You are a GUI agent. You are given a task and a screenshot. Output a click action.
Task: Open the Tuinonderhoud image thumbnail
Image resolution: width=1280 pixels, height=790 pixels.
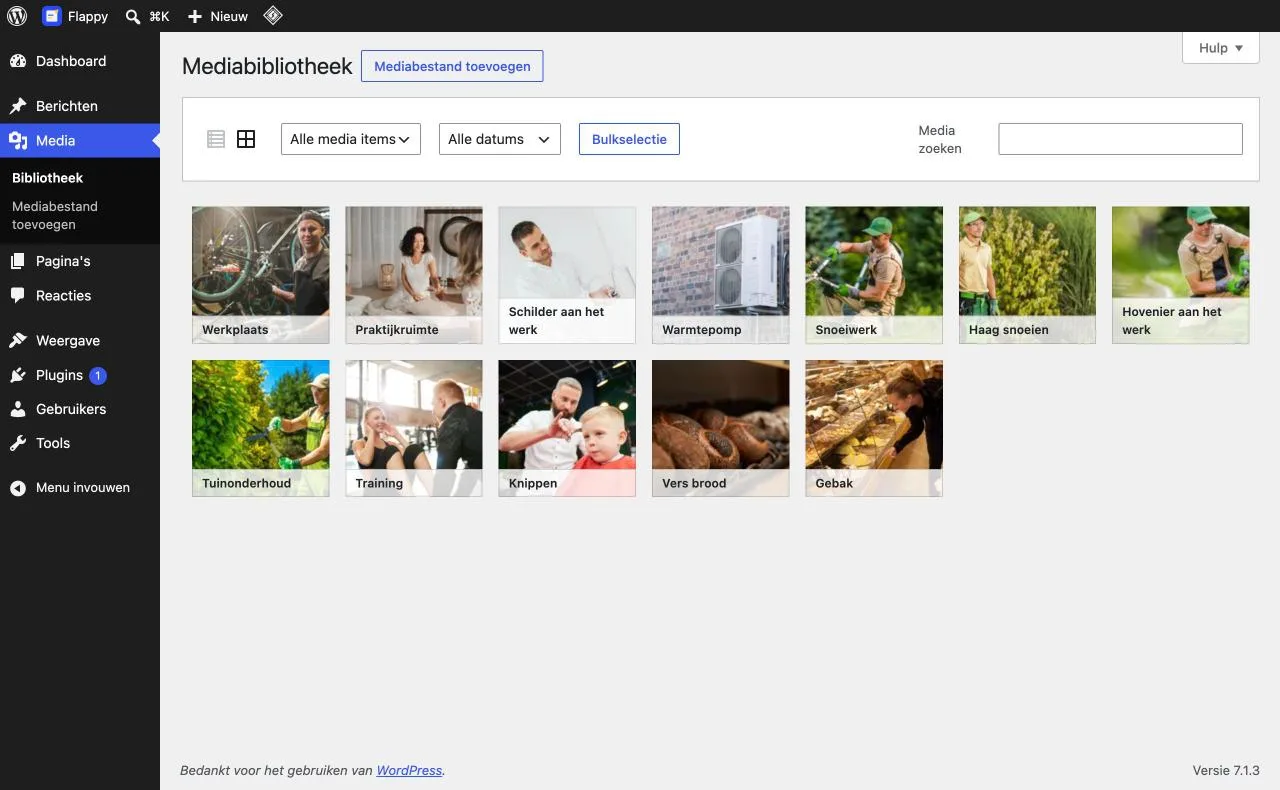click(x=260, y=428)
